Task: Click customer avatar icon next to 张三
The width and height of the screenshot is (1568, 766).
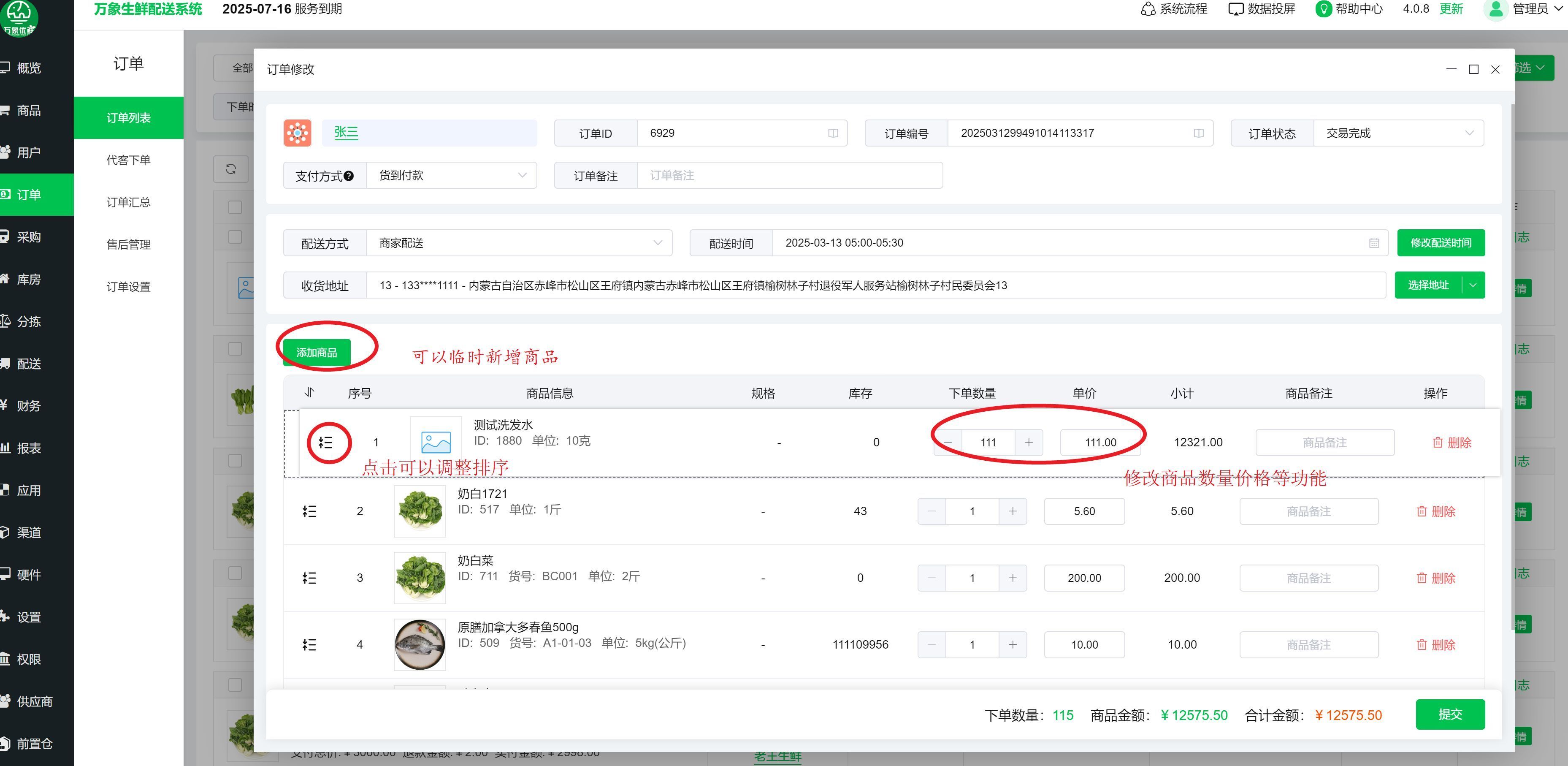Action: pos(298,133)
